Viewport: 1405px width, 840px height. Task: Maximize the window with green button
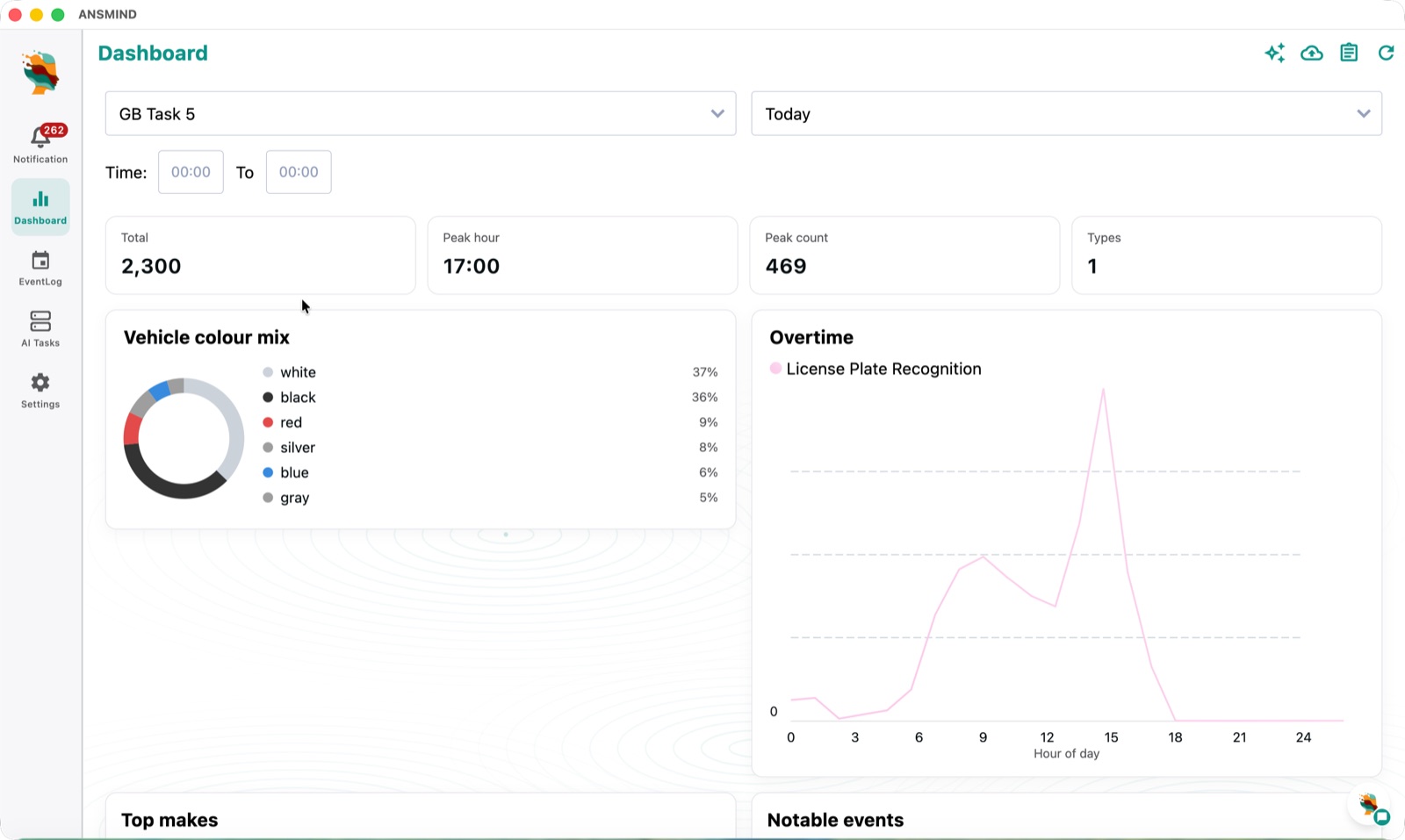pyautogui.click(x=57, y=14)
